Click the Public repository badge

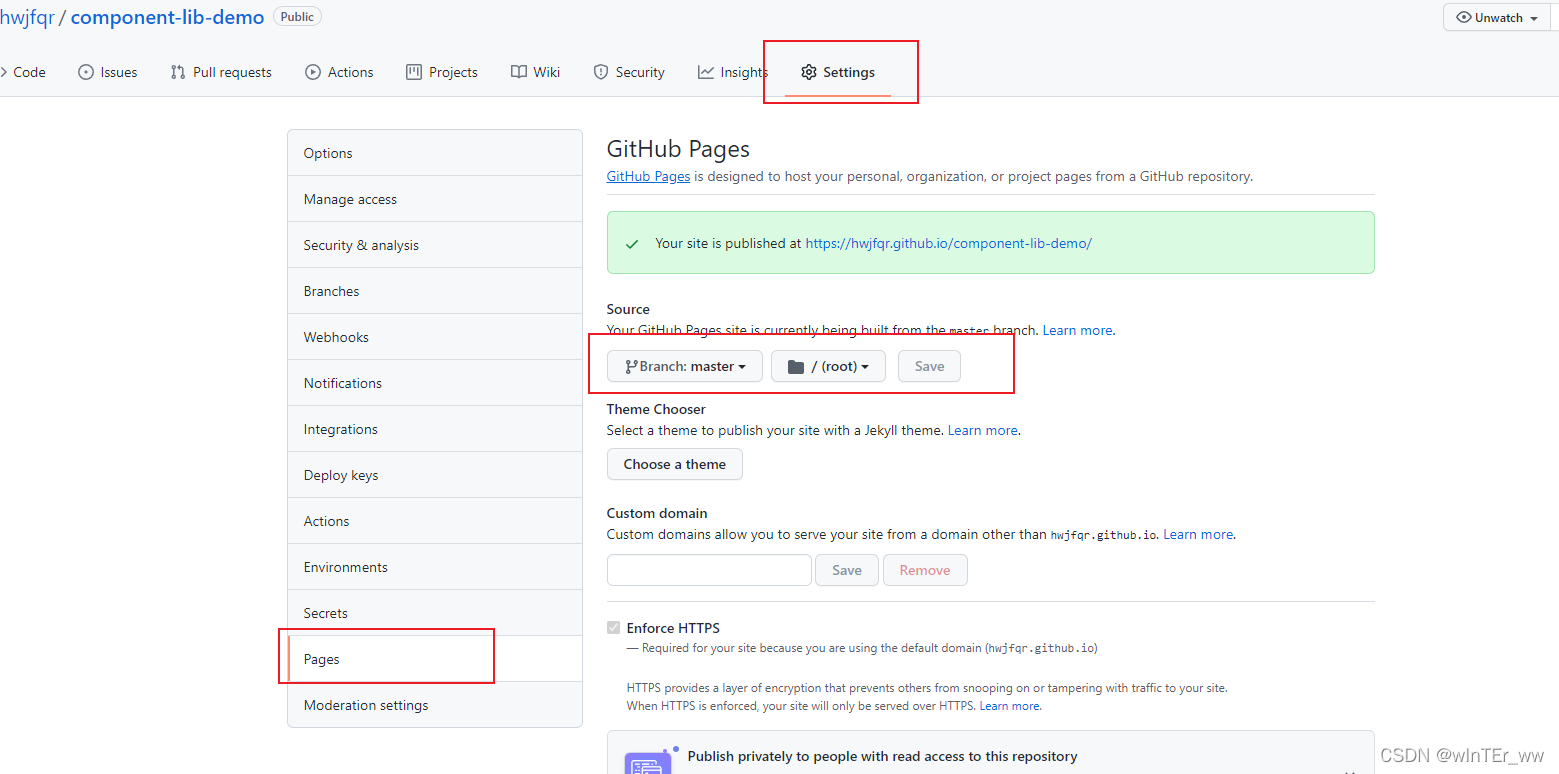tap(297, 17)
